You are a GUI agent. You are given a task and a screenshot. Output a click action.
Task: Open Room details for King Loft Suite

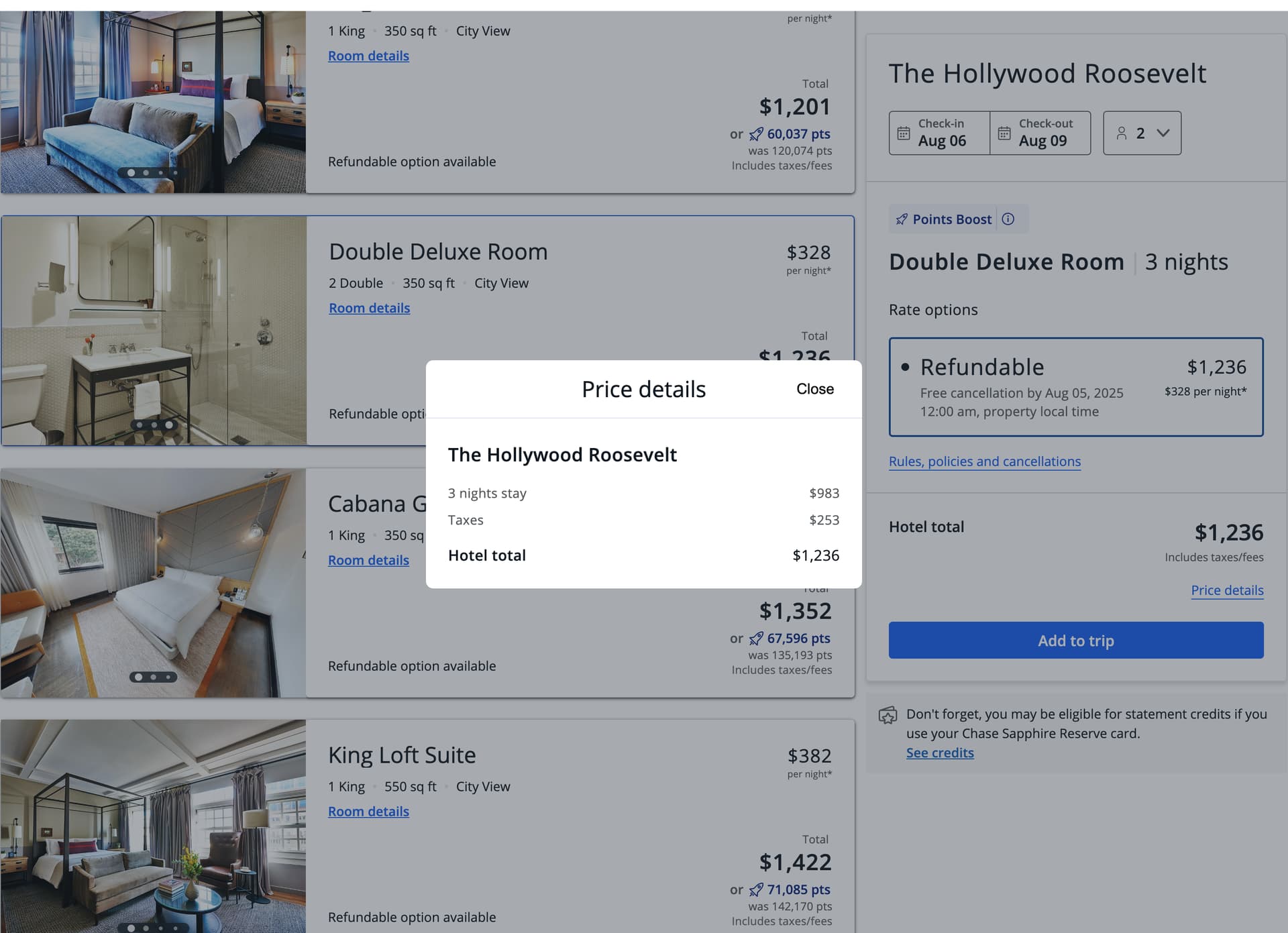pyautogui.click(x=368, y=812)
